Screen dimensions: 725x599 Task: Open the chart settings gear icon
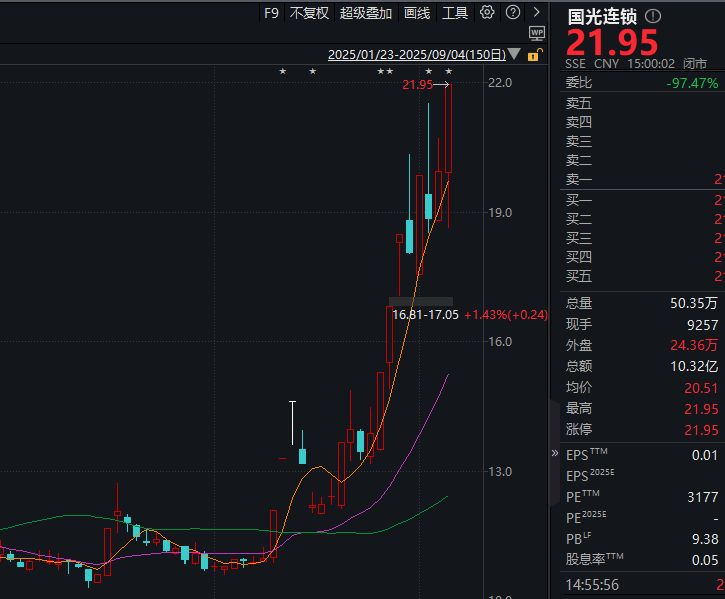tap(487, 12)
